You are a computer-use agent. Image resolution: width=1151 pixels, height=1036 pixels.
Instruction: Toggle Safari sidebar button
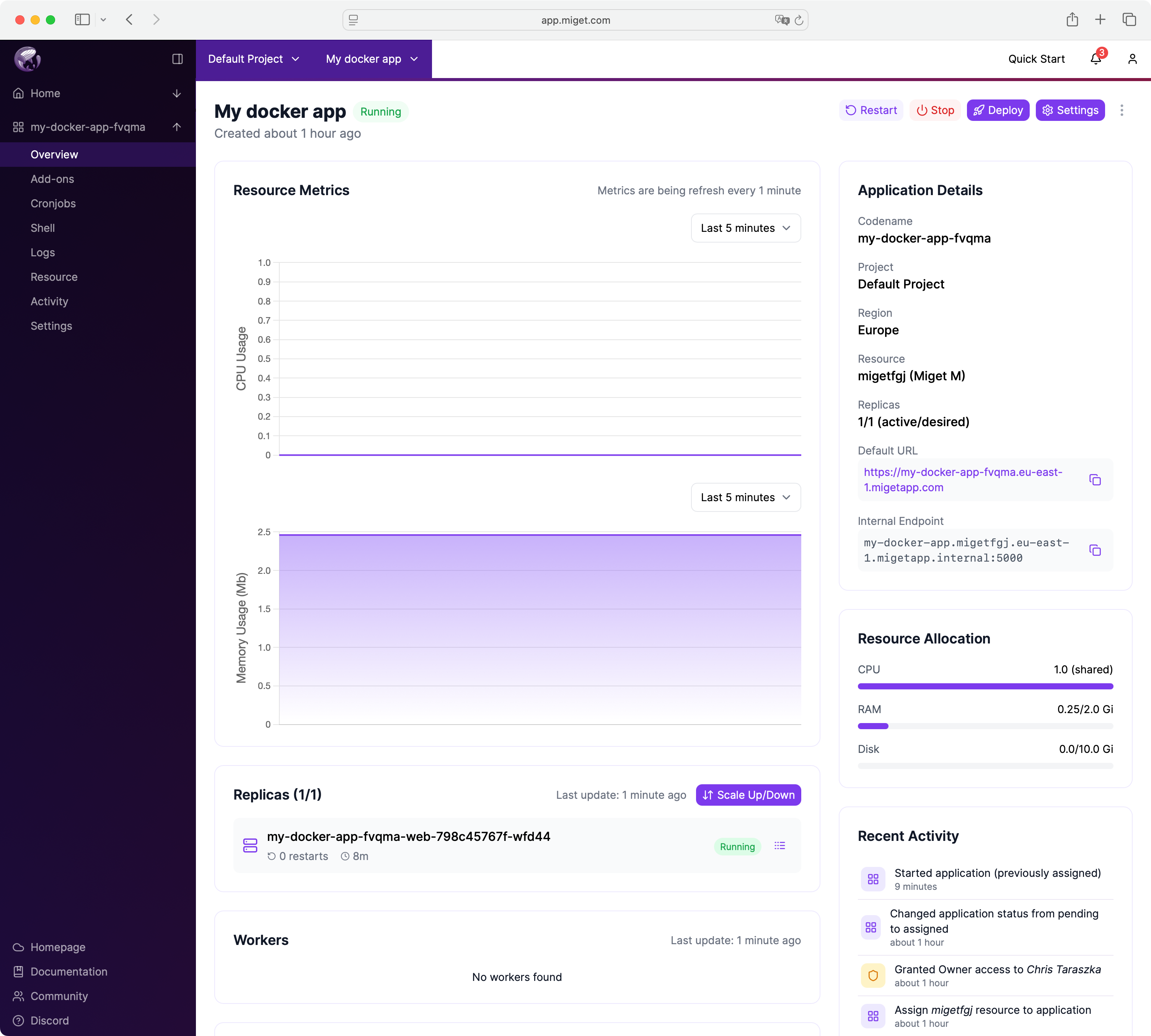click(x=83, y=20)
